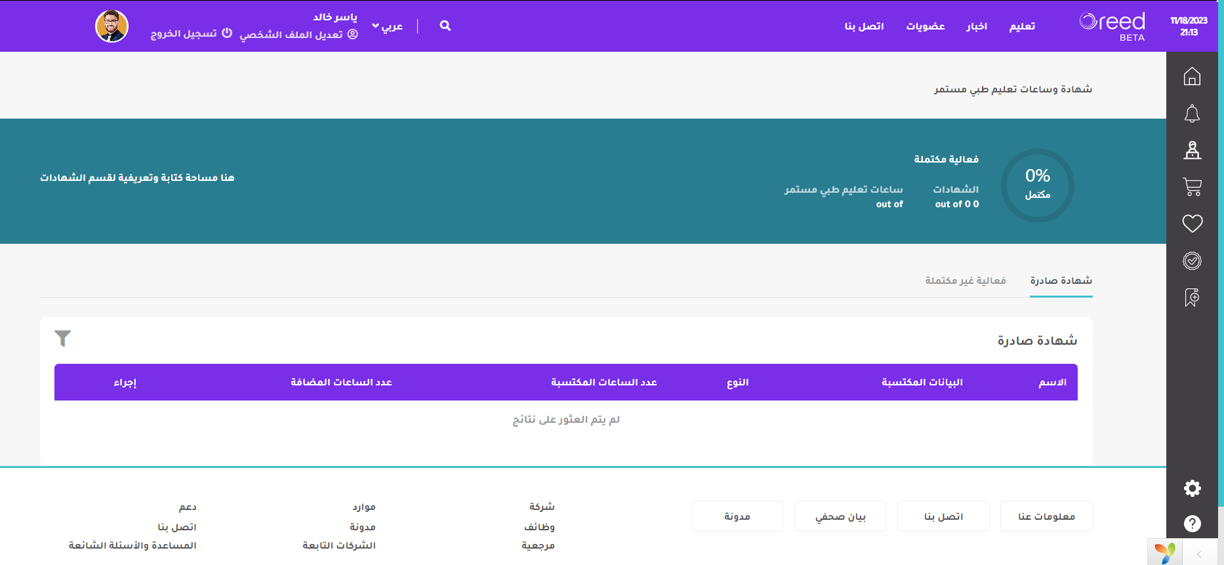The image size is (1224, 565).
Task: Click the certificate checkmark badge icon
Action: click(x=1192, y=261)
